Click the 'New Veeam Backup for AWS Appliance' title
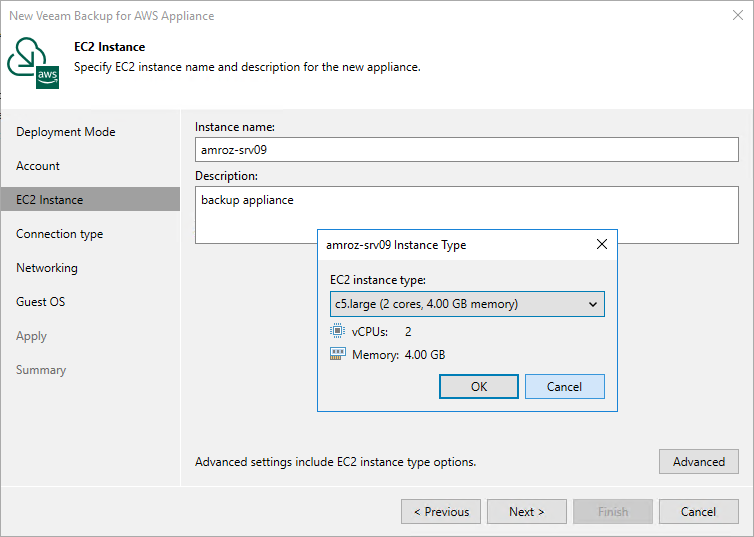The height and width of the screenshot is (537, 754). coord(112,16)
